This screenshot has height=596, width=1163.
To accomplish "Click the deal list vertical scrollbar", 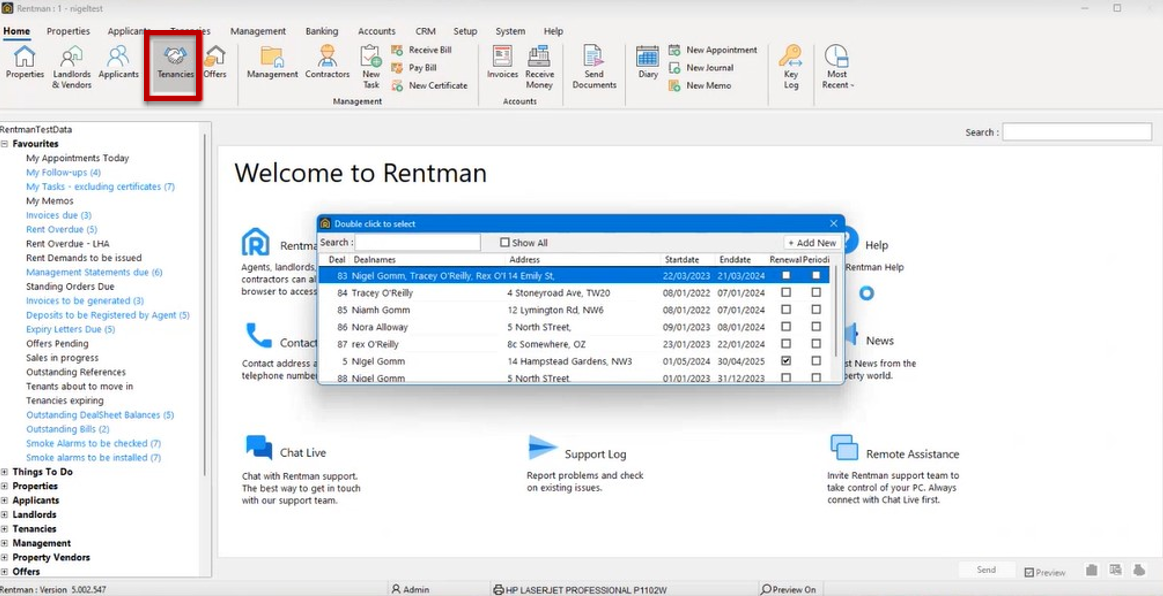I will coord(836,311).
